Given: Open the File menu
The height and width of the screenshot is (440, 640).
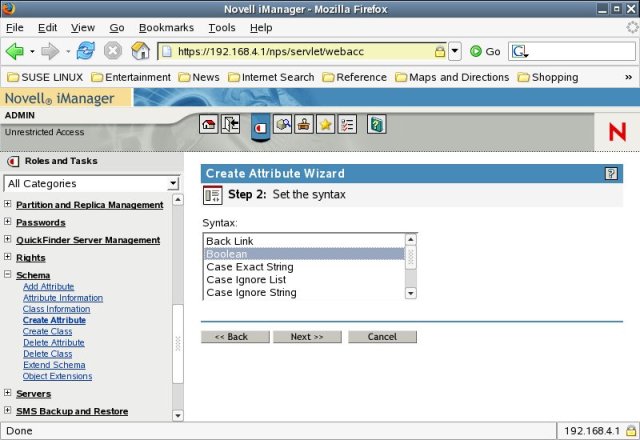Looking at the screenshot, I should point(15,28).
